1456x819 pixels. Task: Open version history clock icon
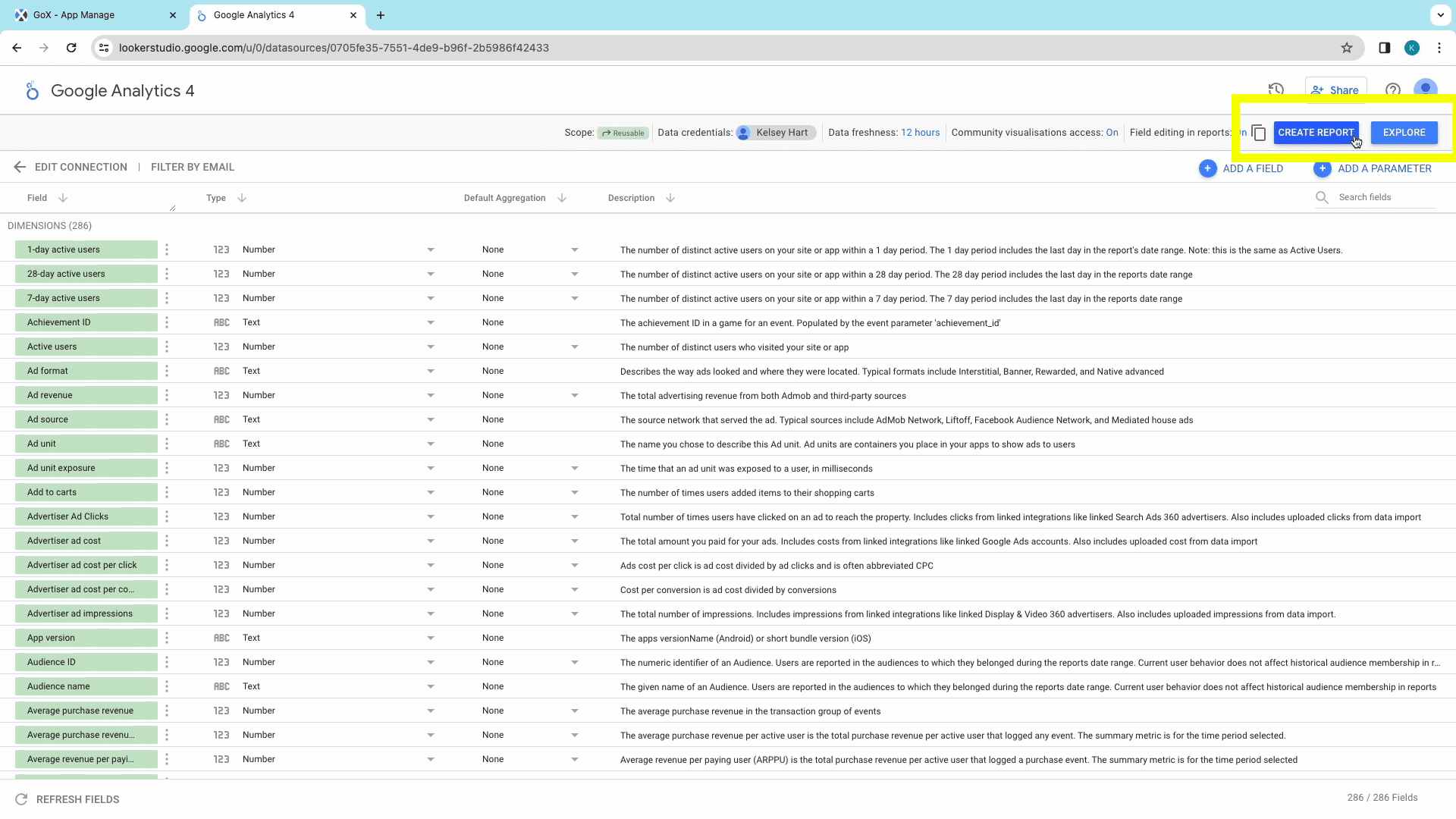click(x=1276, y=90)
